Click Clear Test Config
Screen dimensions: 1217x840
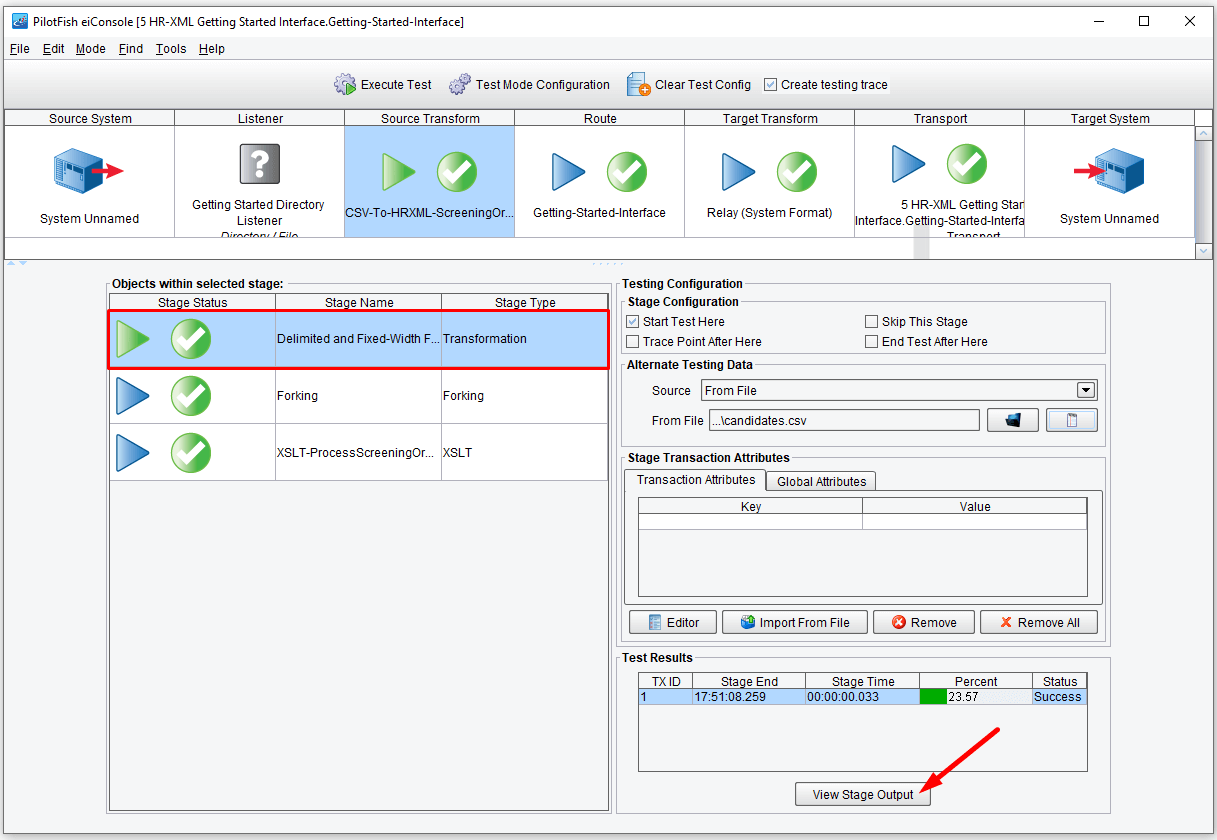pyautogui.click(x=689, y=85)
